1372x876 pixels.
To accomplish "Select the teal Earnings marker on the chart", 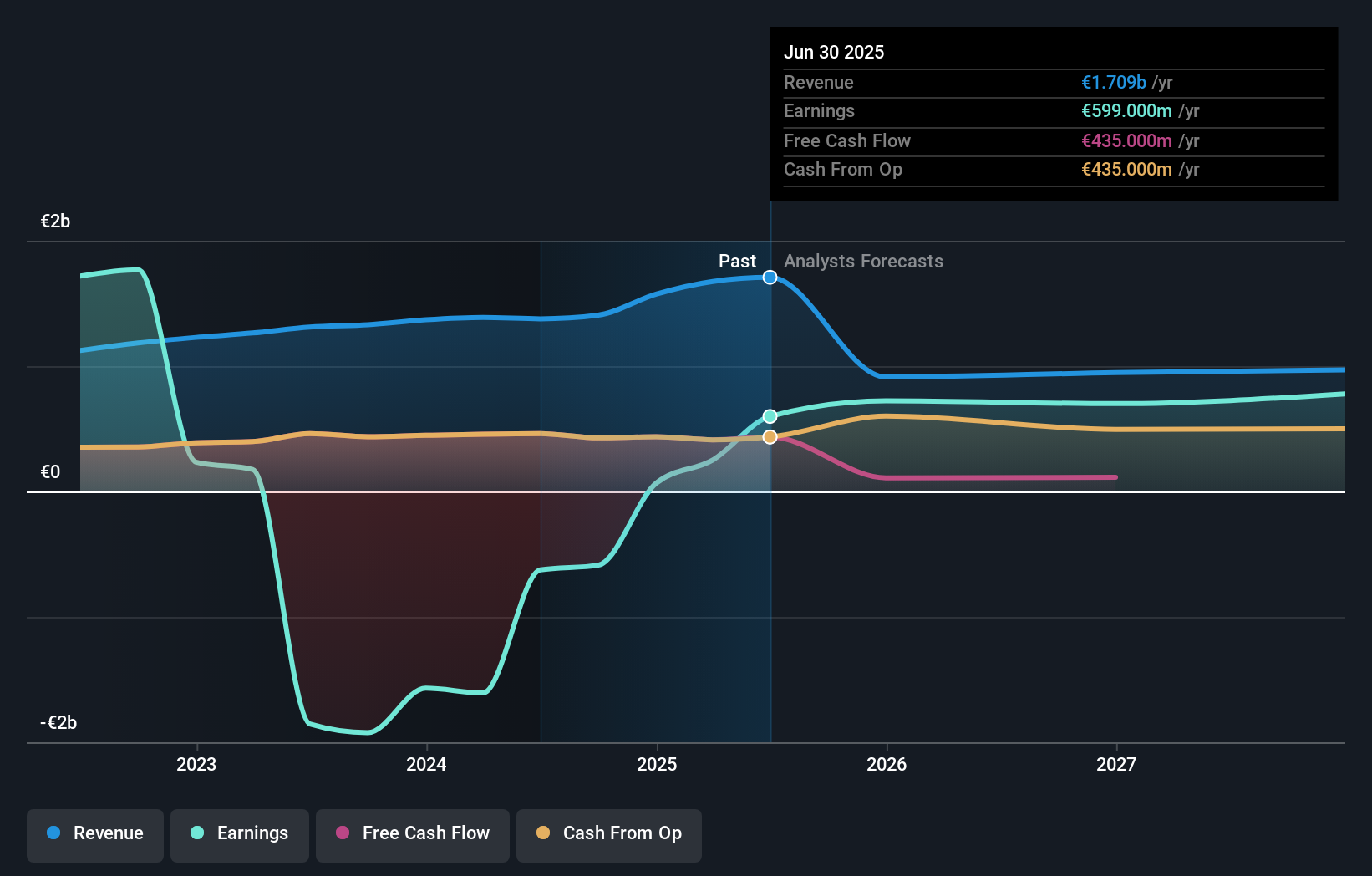I will (x=770, y=415).
